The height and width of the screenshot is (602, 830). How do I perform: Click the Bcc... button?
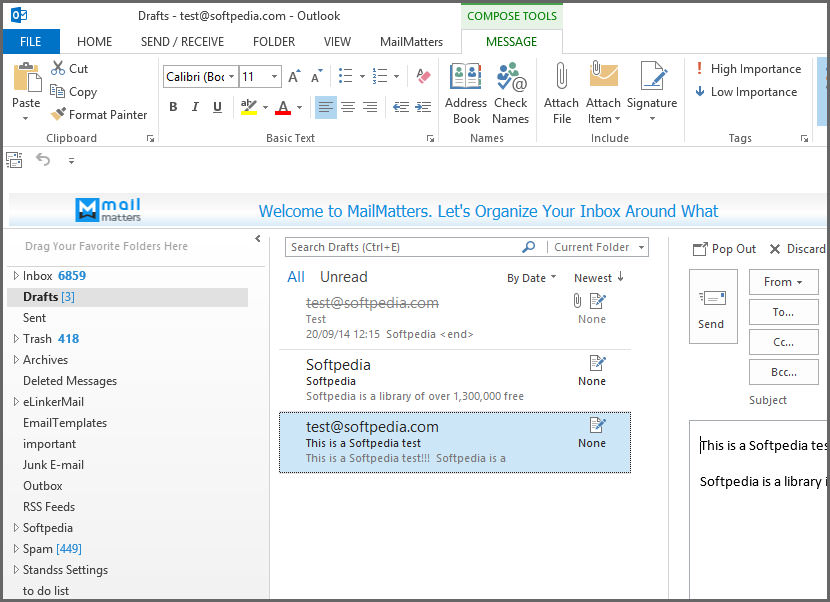click(x=783, y=372)
